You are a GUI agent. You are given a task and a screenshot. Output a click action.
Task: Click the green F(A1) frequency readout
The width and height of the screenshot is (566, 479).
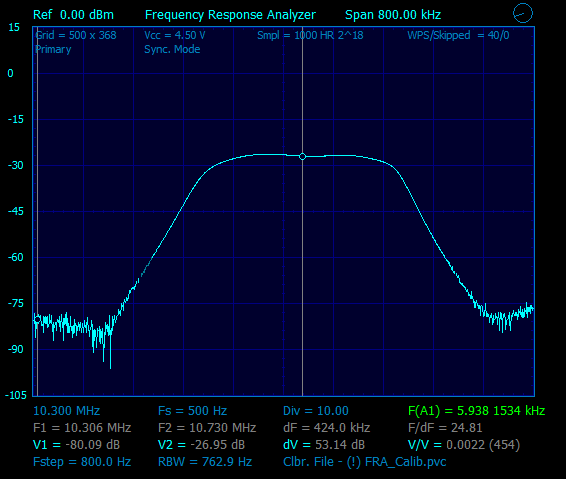(x=476, y=411)
